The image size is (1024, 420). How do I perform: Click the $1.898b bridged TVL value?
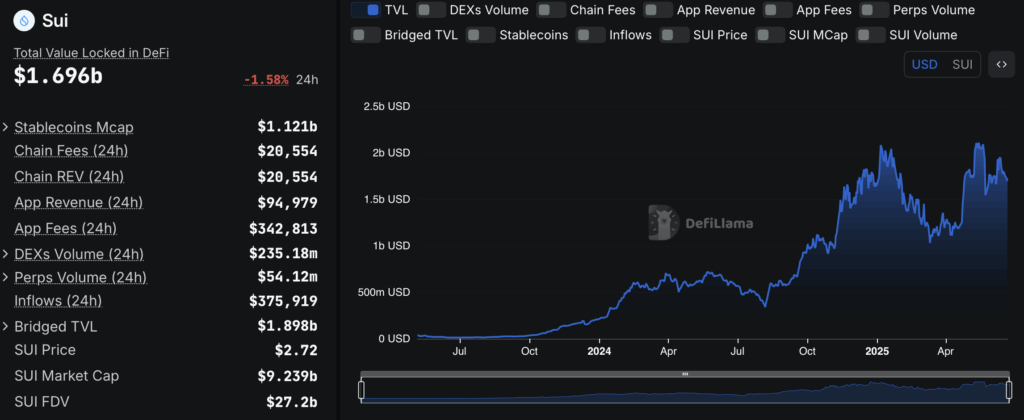pyautogui.click(x=287, y=326)
